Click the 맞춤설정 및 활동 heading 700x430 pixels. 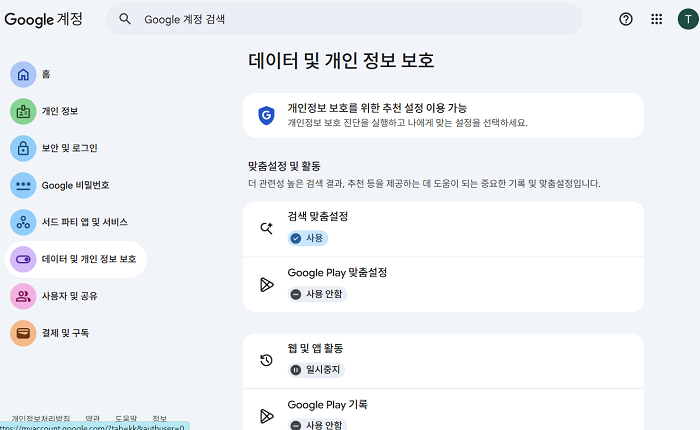284,167
